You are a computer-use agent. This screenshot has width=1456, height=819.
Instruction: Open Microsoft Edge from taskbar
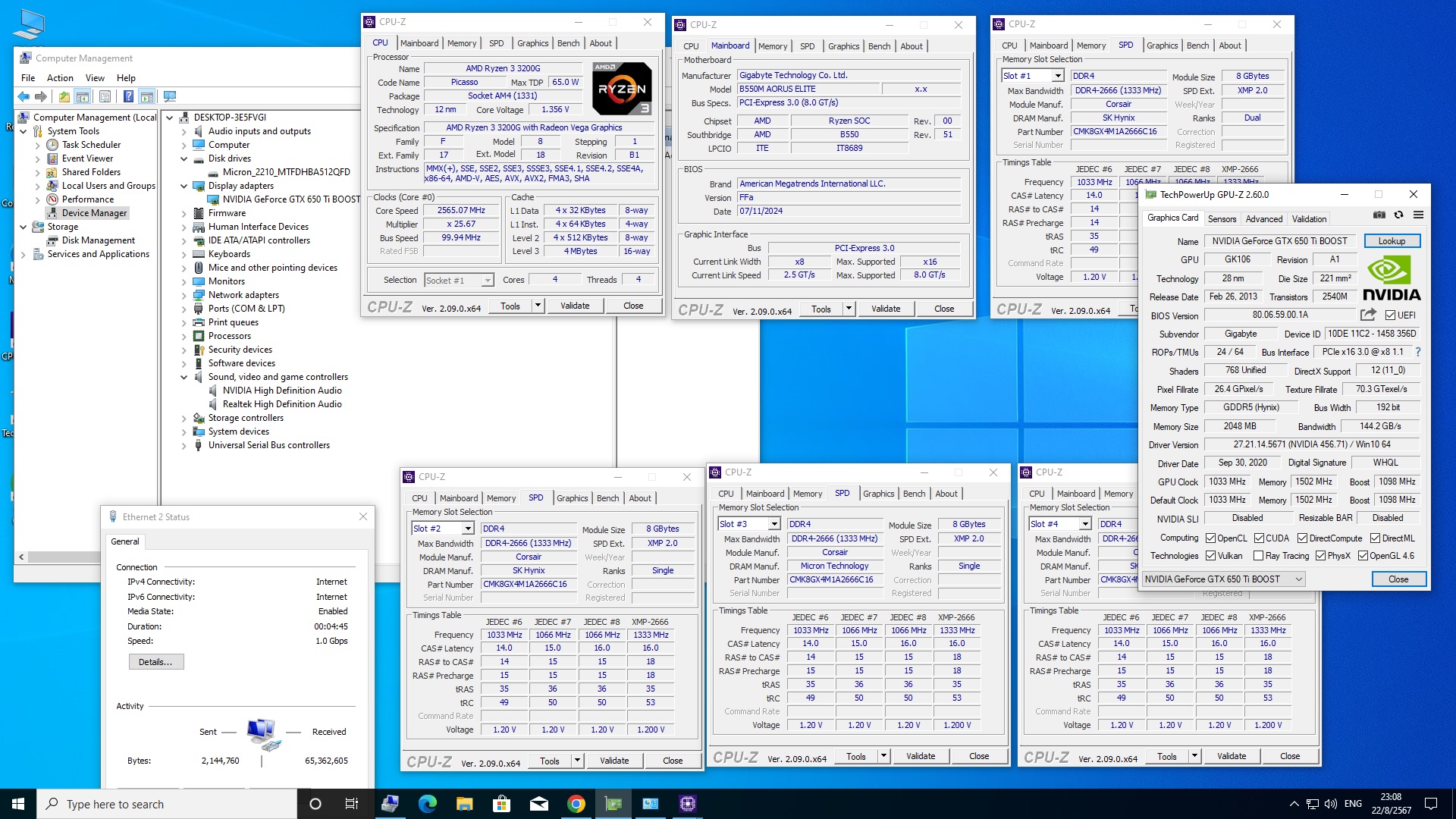(427, 804)
